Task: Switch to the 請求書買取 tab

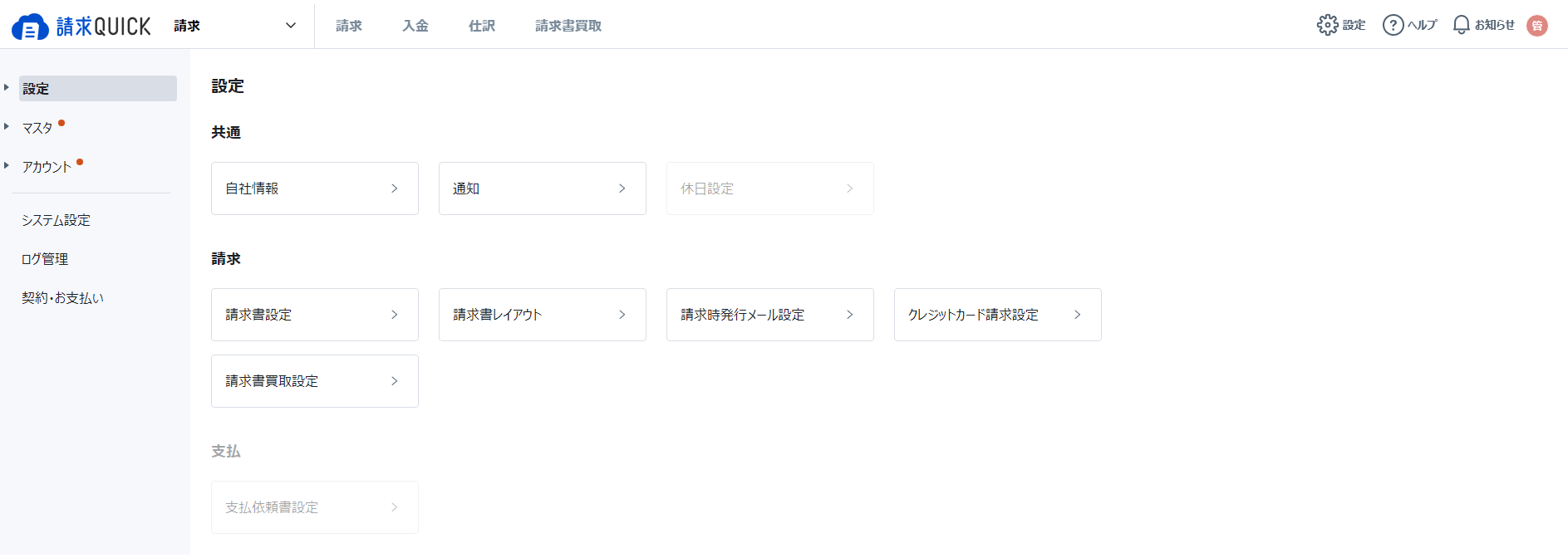Action: pyautogui.click(x=568, y=26)
